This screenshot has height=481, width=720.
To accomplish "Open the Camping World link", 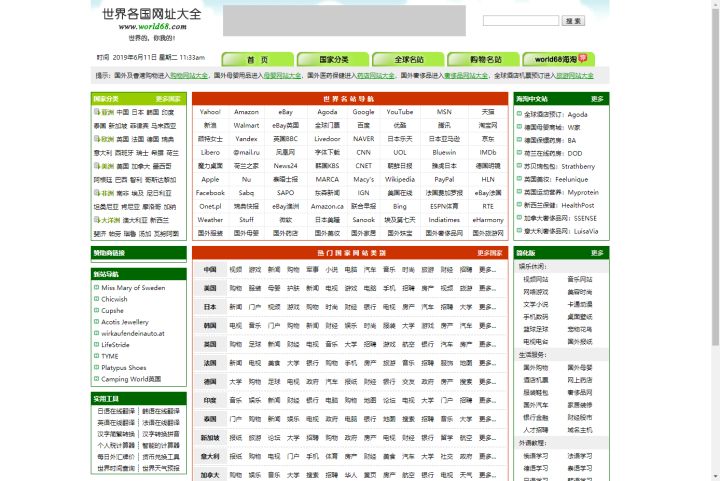I will pos(131,379).
